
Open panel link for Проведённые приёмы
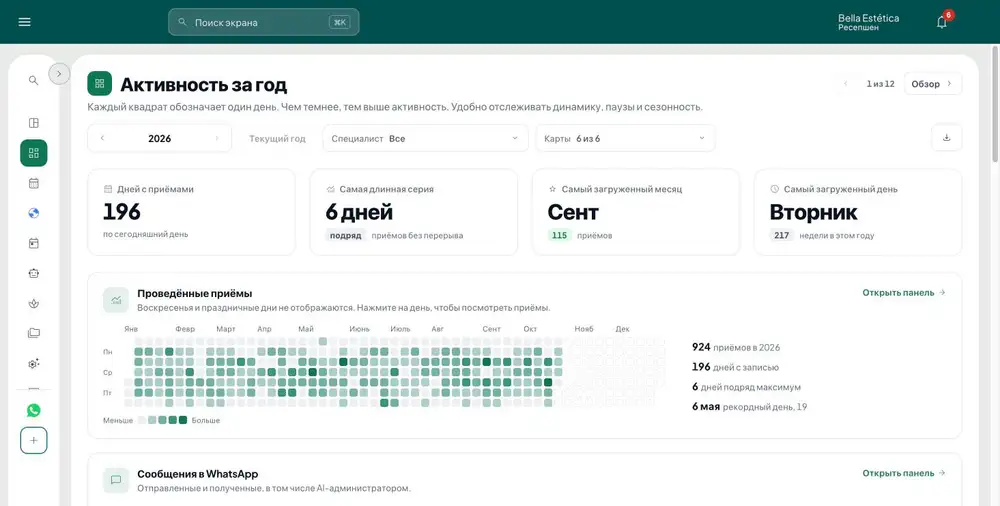[x=904, y=293]
